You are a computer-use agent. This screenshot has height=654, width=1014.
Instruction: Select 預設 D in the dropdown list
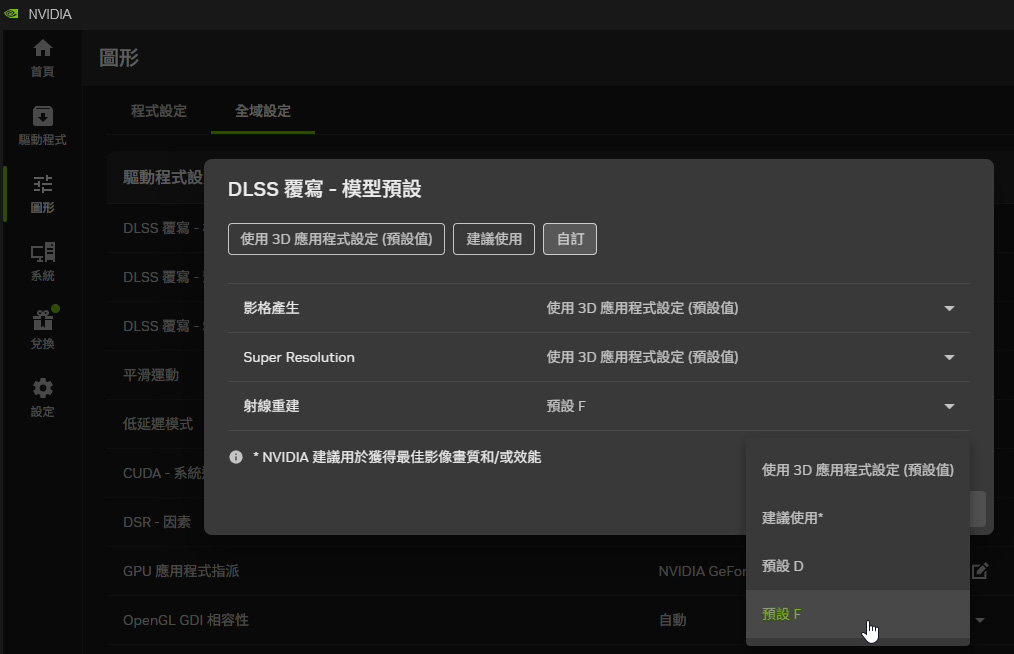click(x=858, y=566)
